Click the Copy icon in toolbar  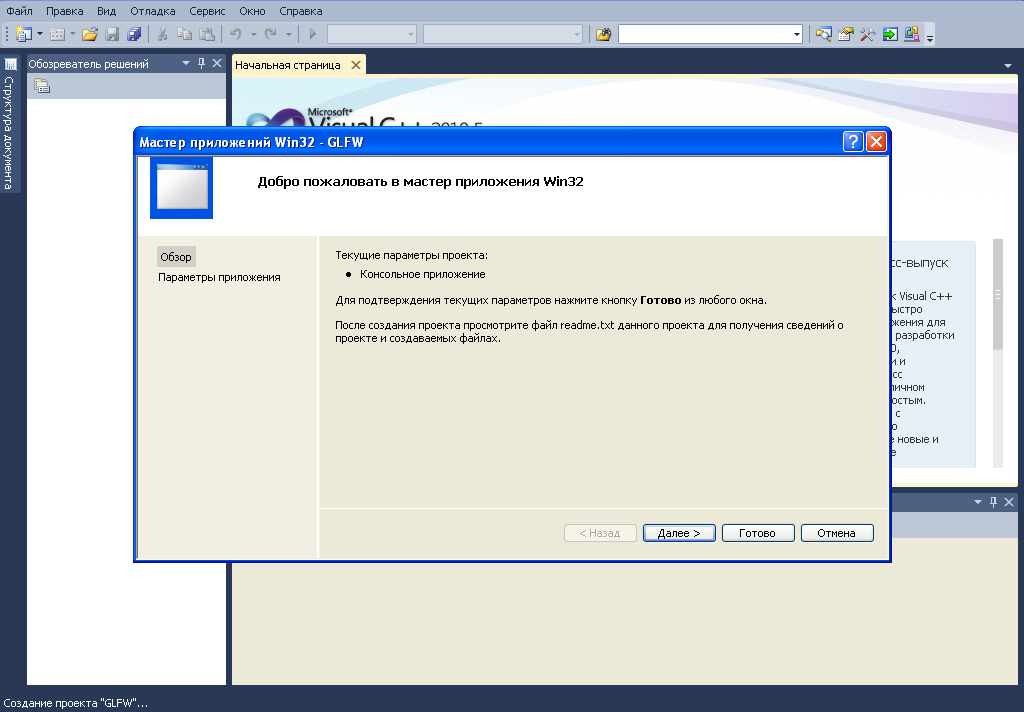[185, 34]
